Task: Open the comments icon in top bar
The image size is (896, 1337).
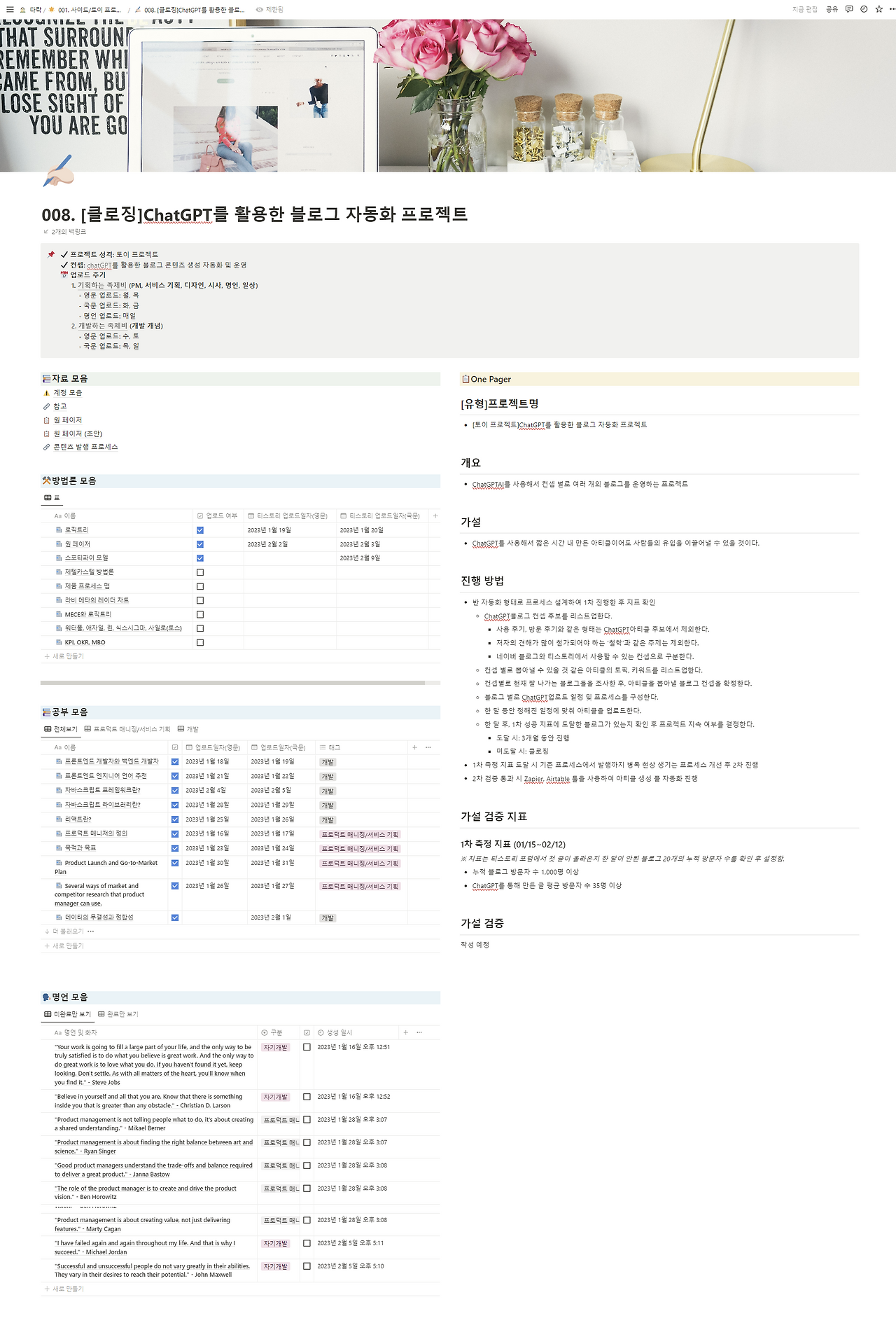Action: pos(849,9)
